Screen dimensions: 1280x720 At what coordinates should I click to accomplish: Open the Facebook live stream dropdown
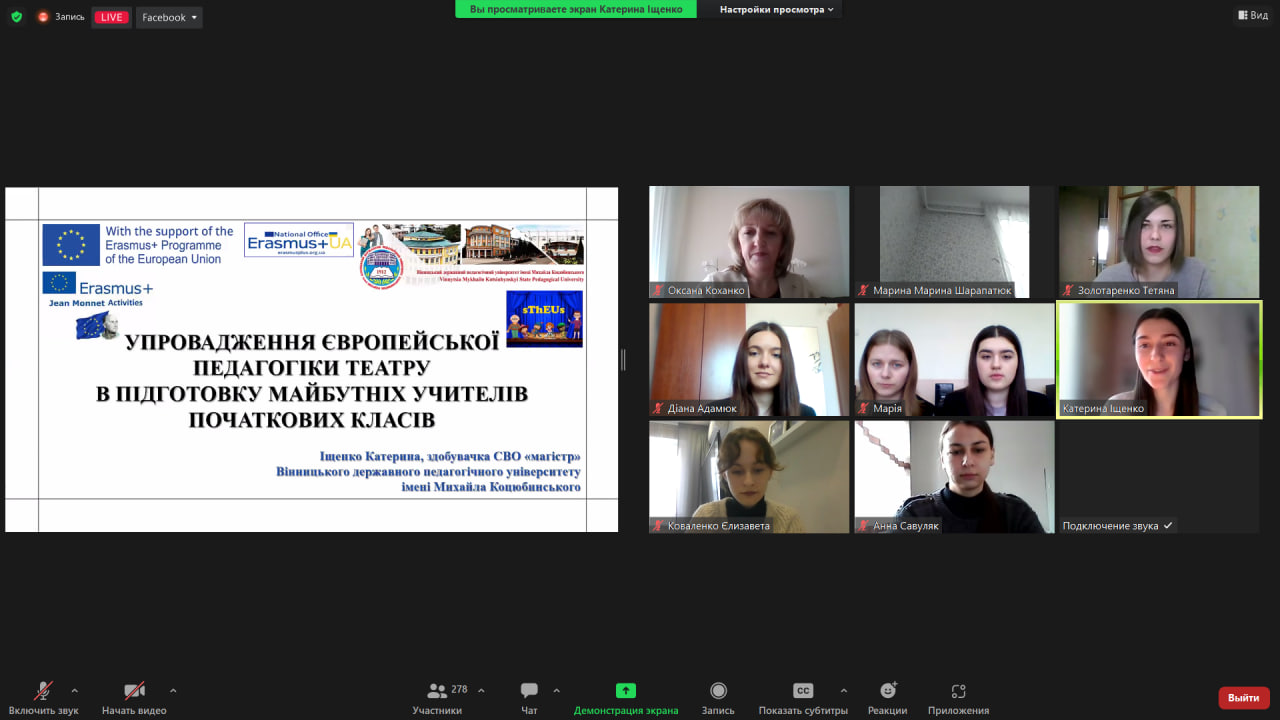click(170, 17)
